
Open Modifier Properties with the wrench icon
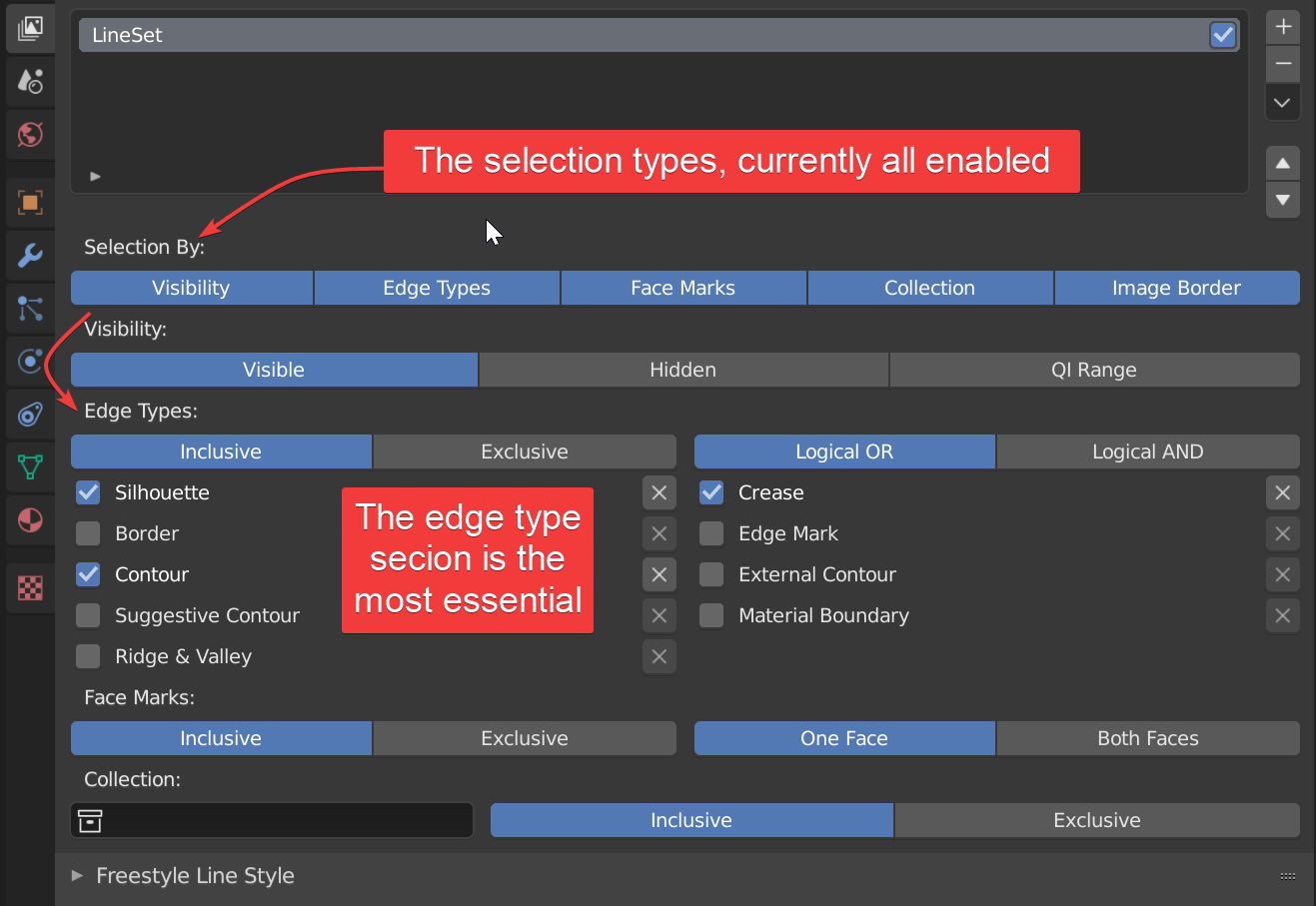(x=30, y=257)
